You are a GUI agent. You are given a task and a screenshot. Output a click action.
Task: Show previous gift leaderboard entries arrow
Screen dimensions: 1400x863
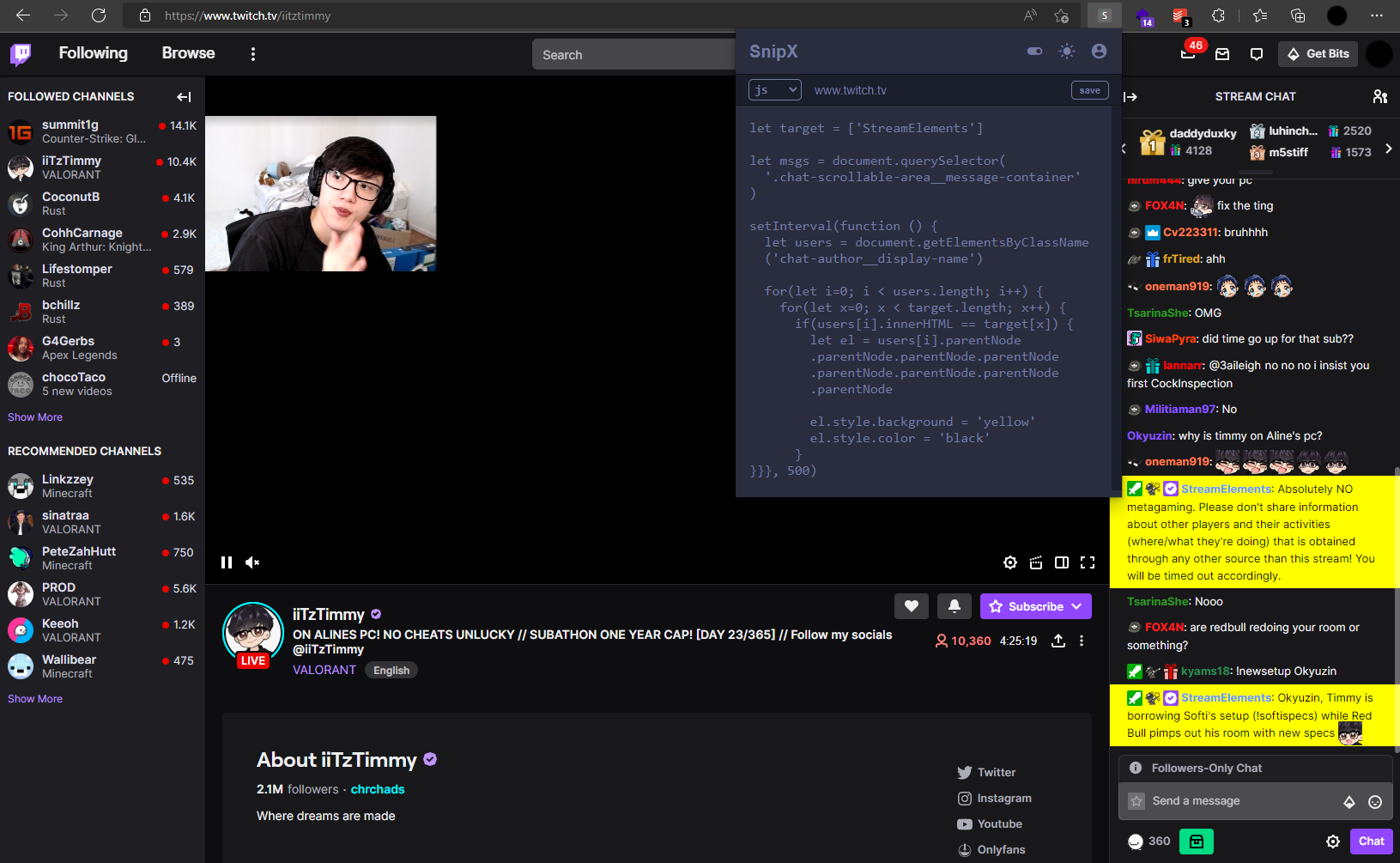coord(1124,149)
